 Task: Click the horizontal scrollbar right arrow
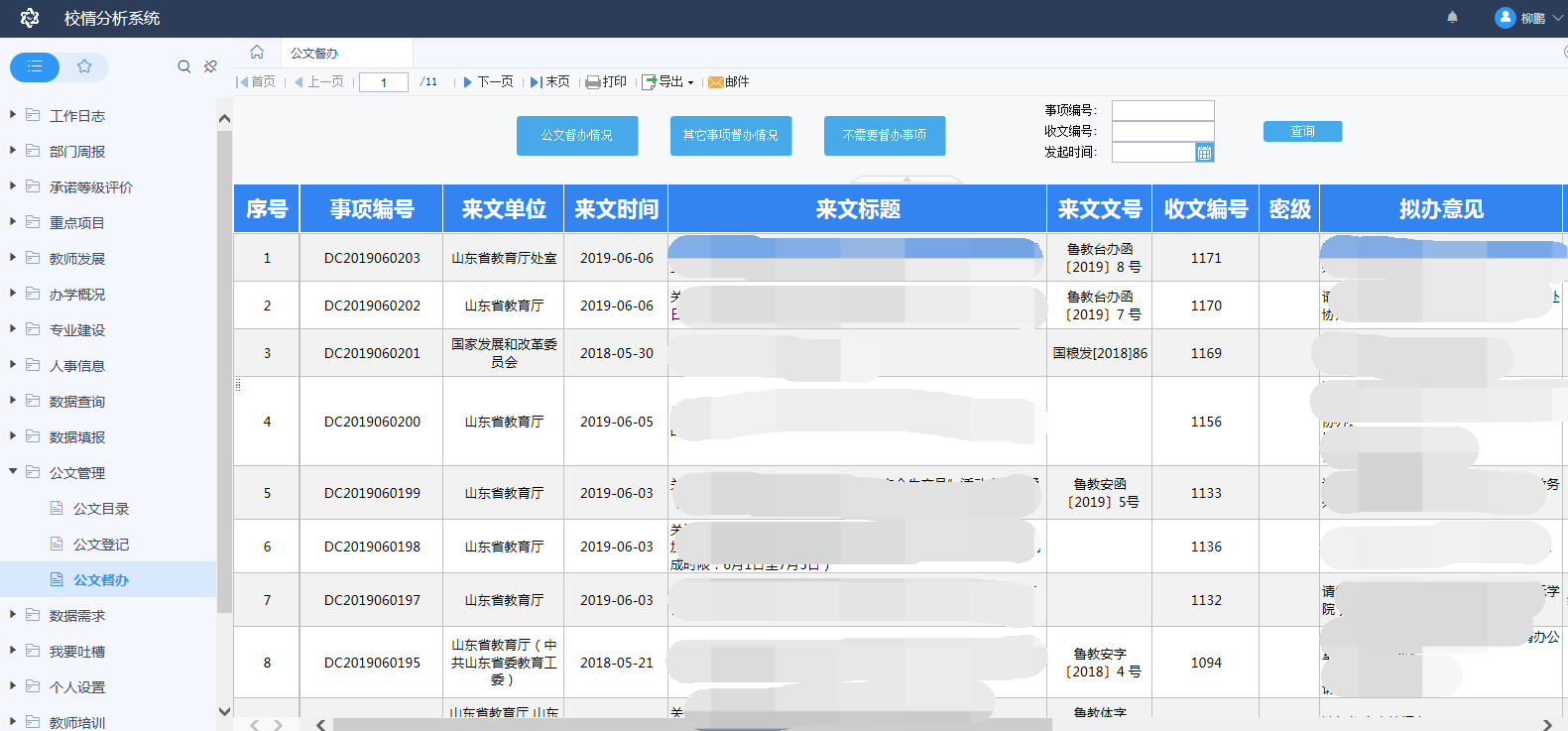point(1547,725)
